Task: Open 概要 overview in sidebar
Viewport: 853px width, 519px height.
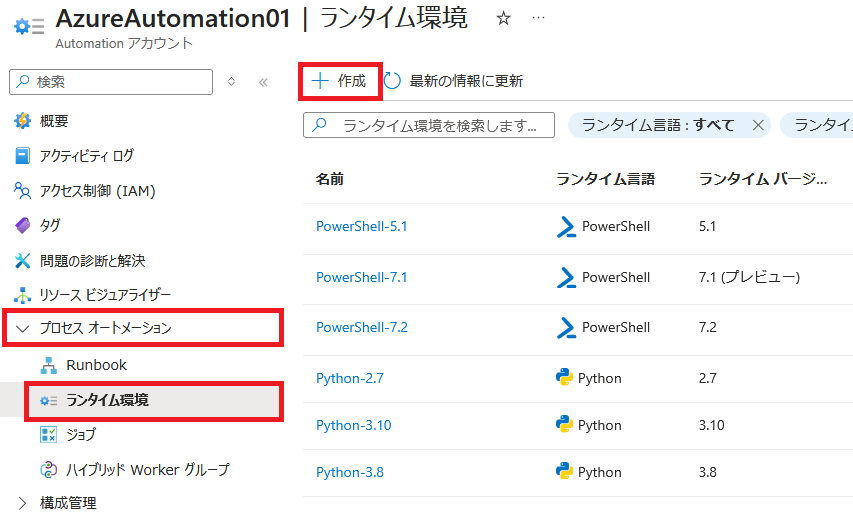Action: coord(54,121)
